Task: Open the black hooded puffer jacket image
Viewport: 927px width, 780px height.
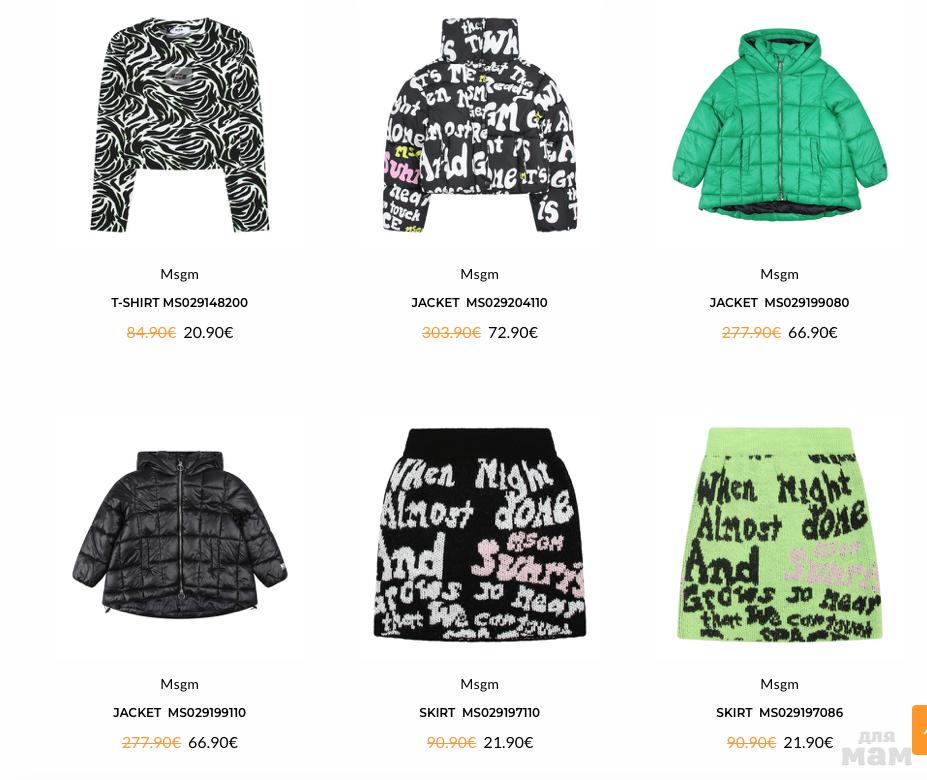Action: pos(180,535)
